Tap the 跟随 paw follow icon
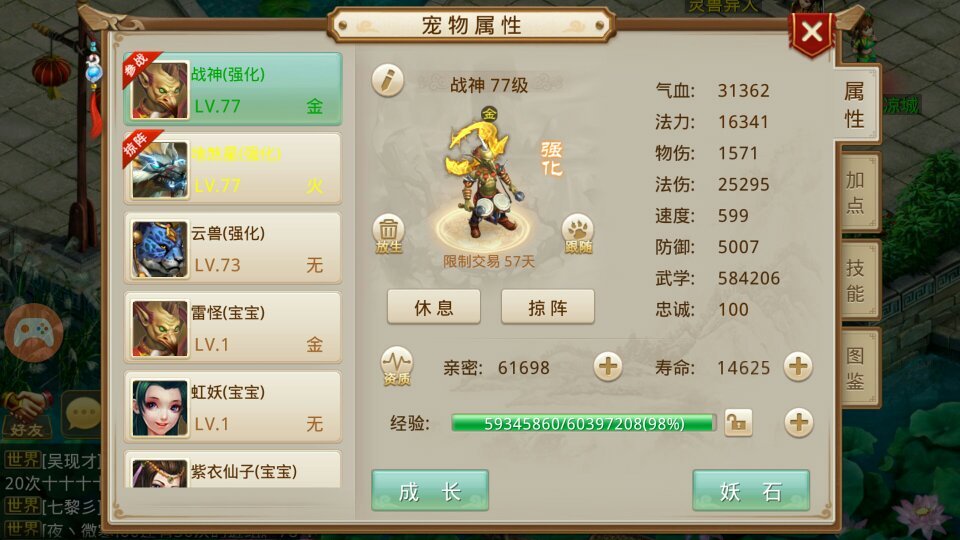Viewport: 960px width, 540px height. pos(578,234)
